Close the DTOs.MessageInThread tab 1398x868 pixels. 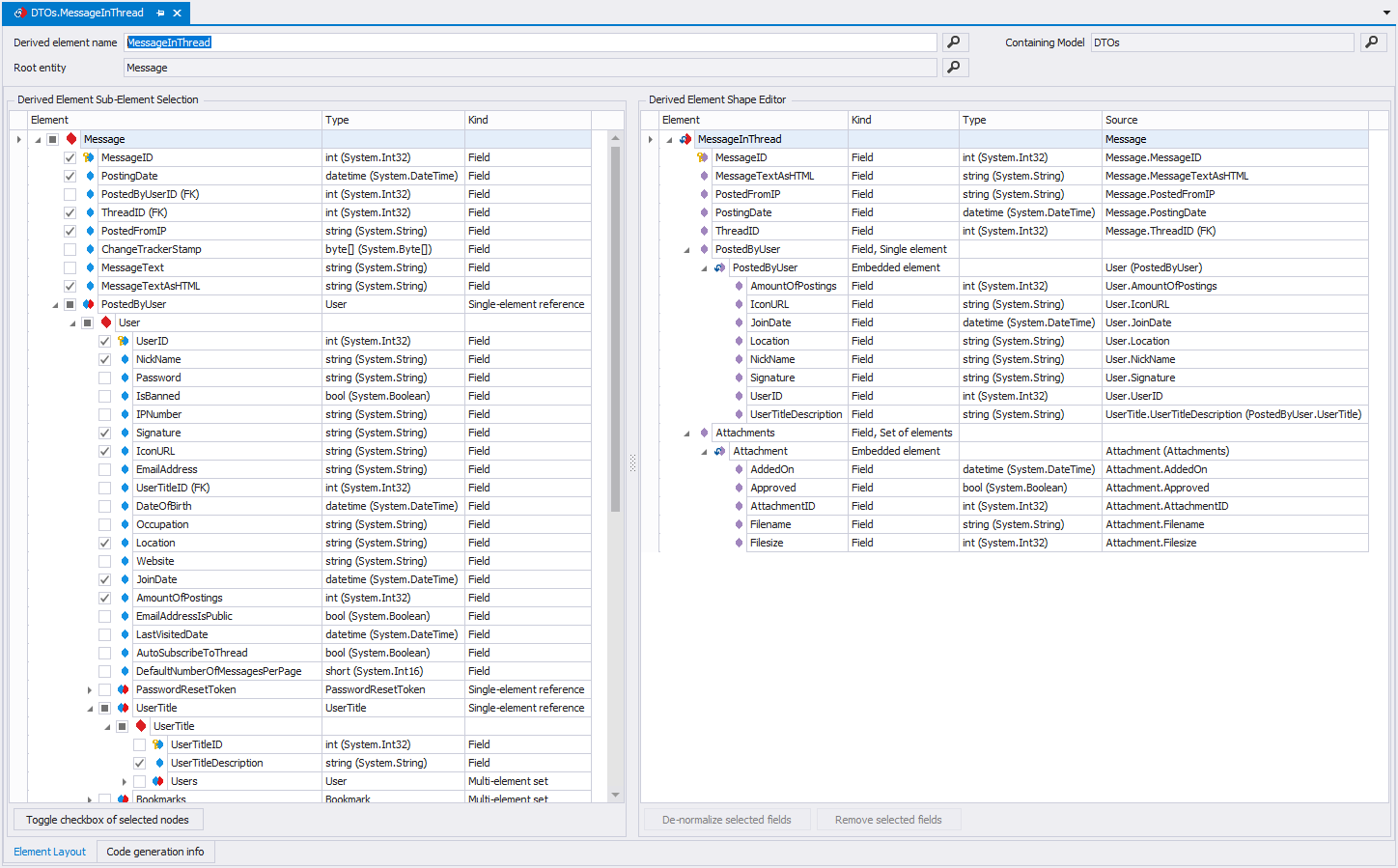coord(177,14)
